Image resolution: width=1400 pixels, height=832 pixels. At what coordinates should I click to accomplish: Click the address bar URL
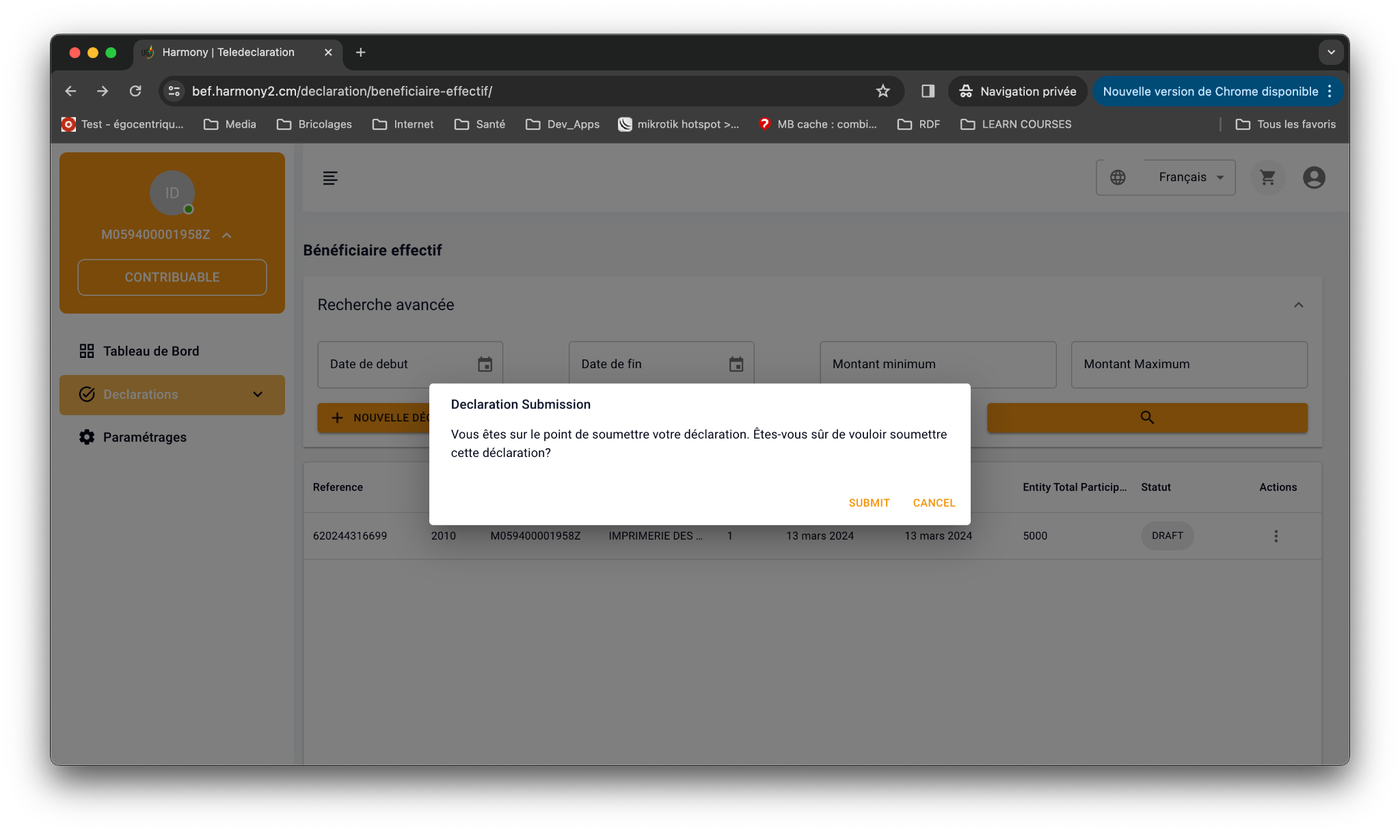[x=342, y=91]
